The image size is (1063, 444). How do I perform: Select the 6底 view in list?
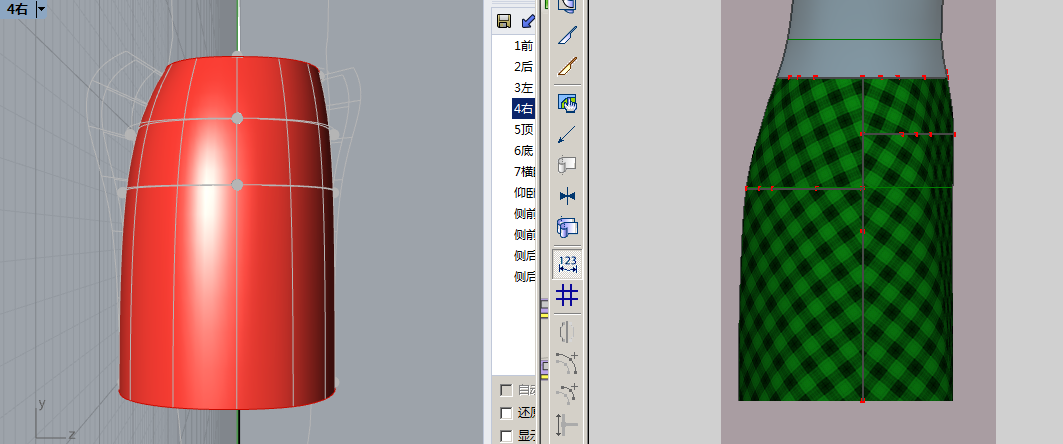point(523,151)
